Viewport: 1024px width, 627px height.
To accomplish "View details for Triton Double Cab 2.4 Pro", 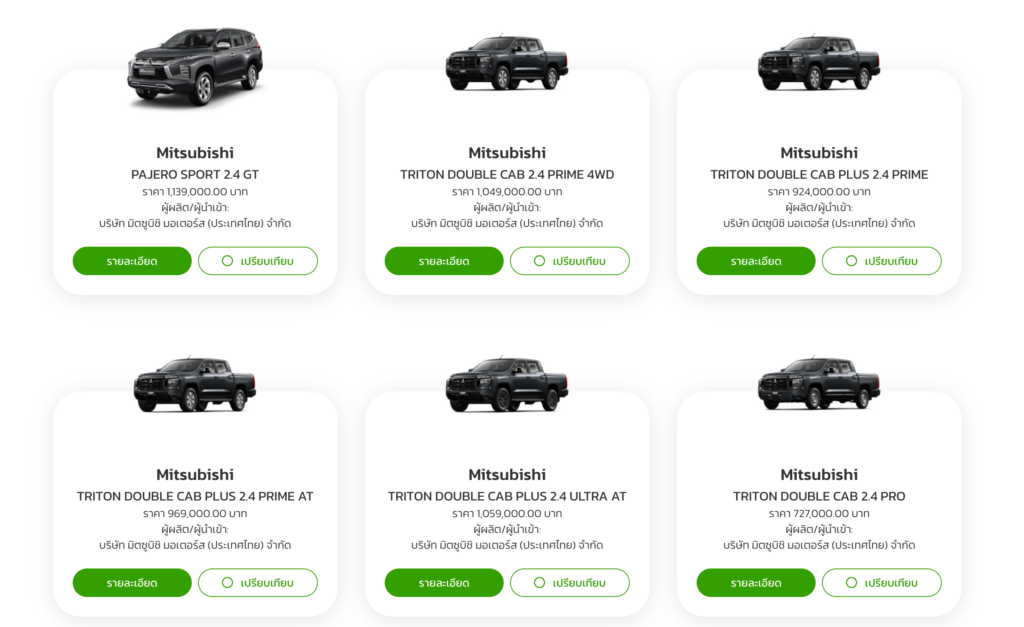I will coord(756,583).
